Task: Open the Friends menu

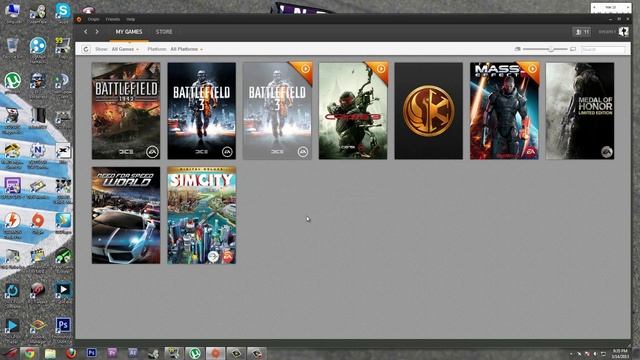Action: 113,19
